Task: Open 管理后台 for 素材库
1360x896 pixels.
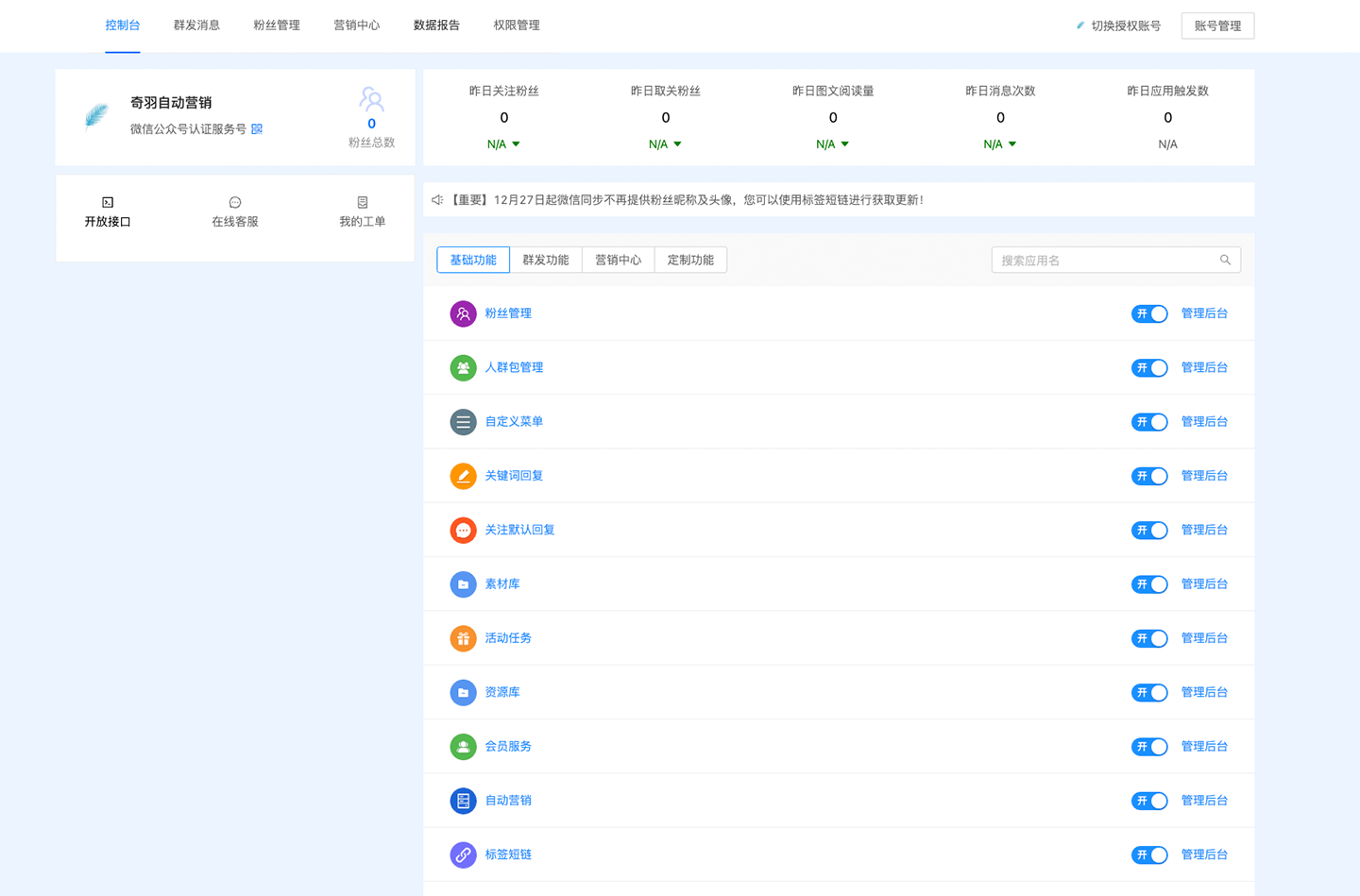Action: (x=1204, y=584)
